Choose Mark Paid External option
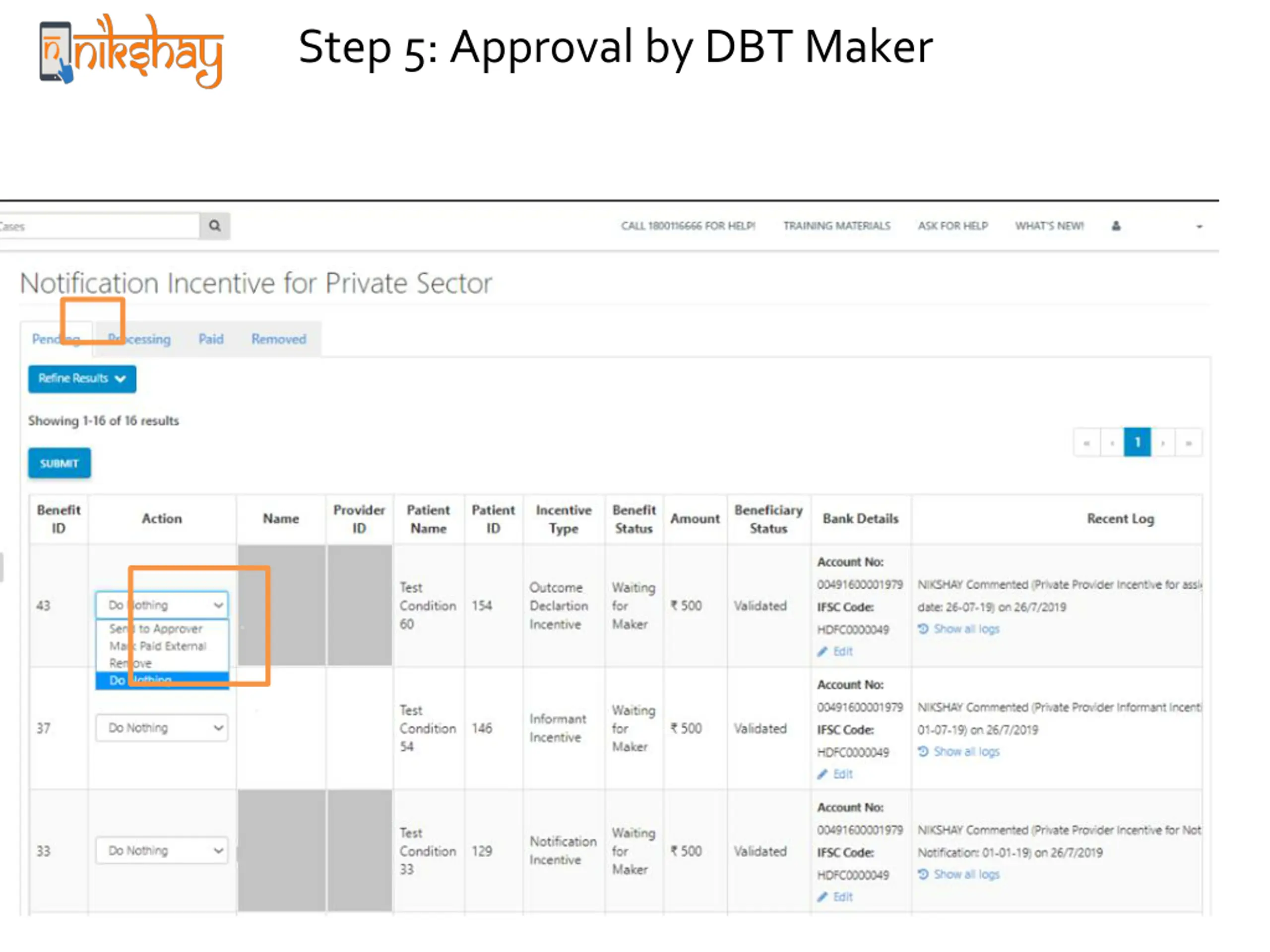The width and height of the screenshot is (1270, 952). click(x=158, y=646)
